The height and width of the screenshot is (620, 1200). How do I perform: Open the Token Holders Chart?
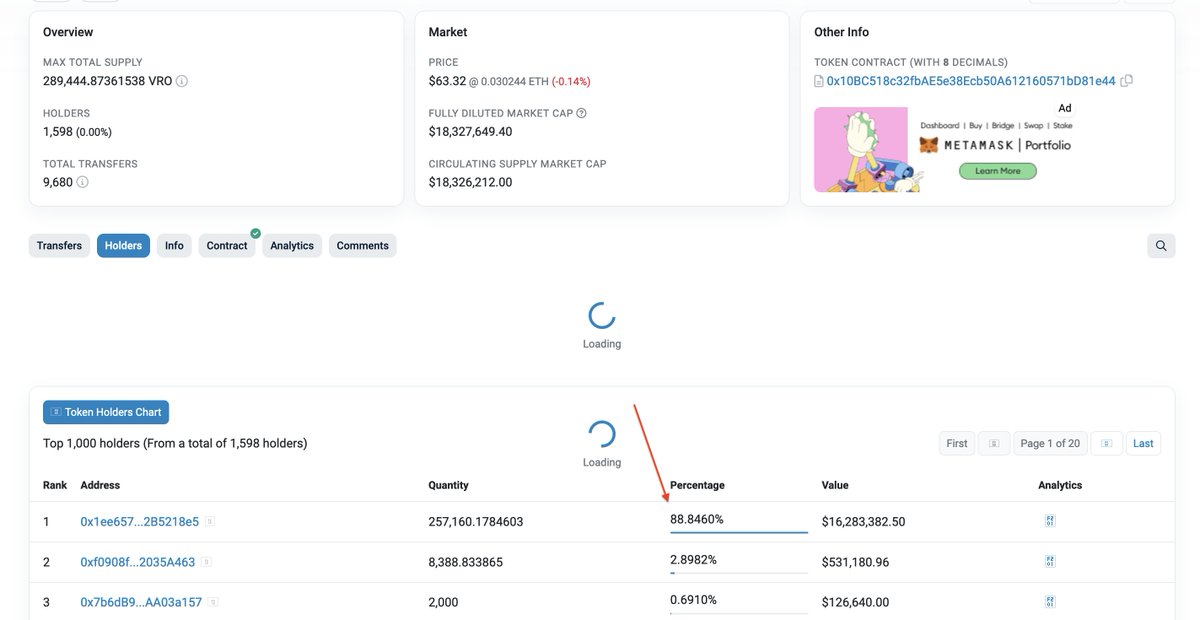click(105, 411)
